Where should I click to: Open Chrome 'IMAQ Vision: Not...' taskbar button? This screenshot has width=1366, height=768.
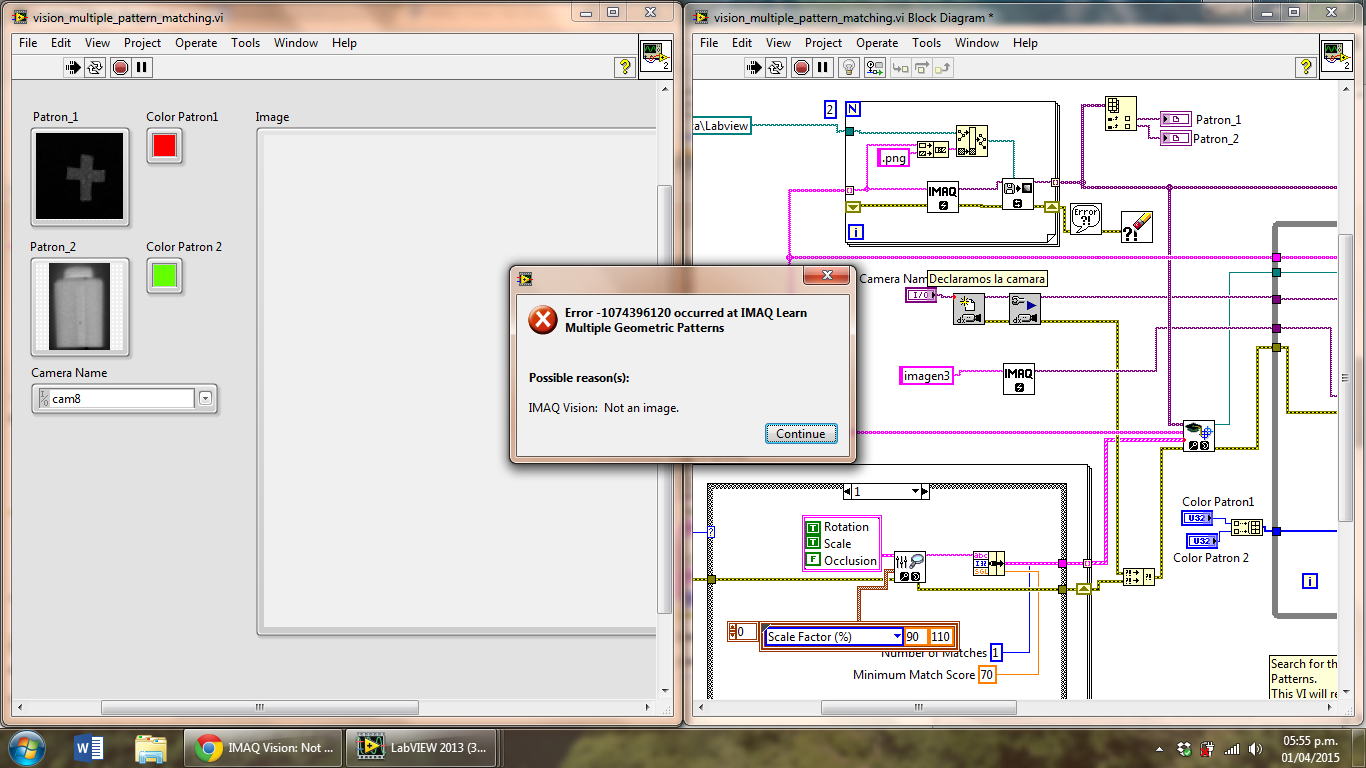click(x=263, y=747)
